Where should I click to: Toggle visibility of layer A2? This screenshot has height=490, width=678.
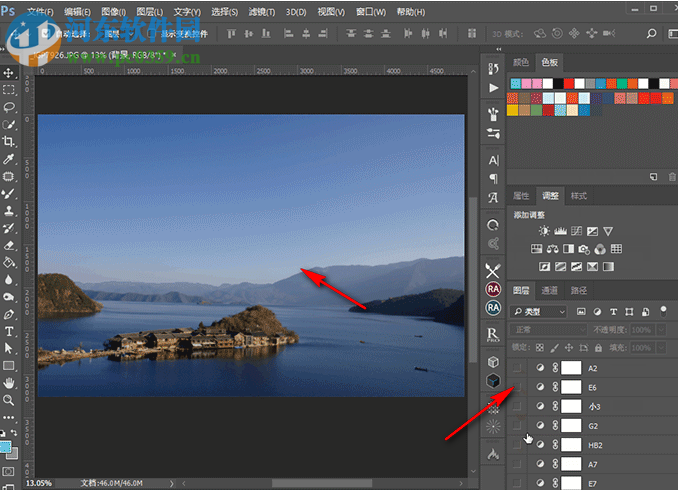[517, 368]
